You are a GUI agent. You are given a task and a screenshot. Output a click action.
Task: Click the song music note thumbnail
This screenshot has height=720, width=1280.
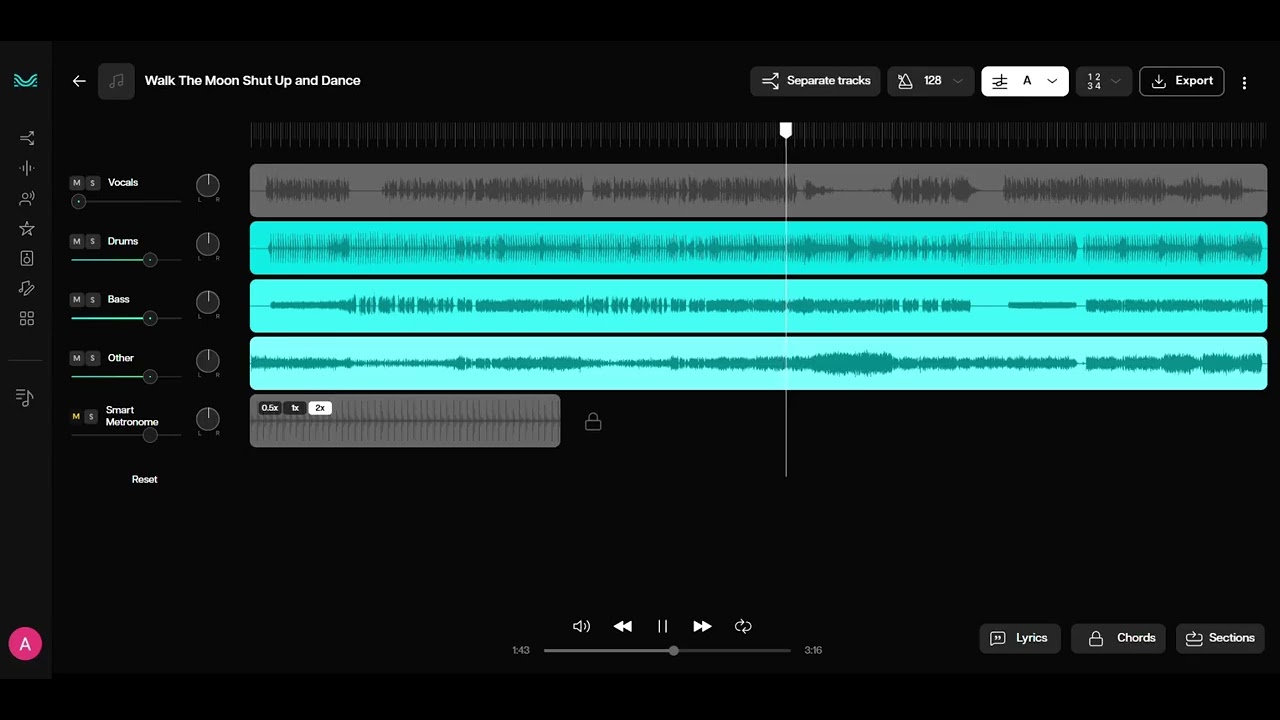click(x=116, y=81)
